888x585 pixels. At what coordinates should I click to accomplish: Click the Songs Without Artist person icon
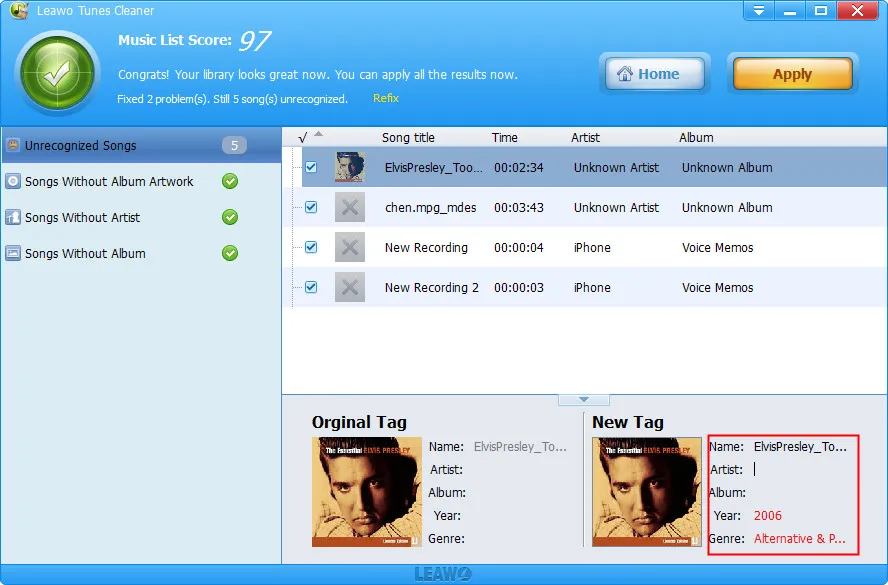pos(13,217)
